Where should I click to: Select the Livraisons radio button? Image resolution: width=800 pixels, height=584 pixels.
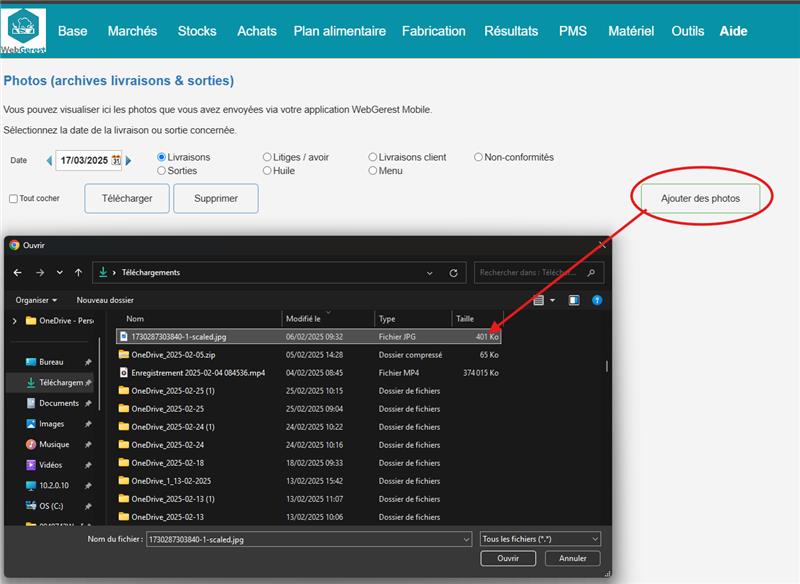[x=161, y=157]
